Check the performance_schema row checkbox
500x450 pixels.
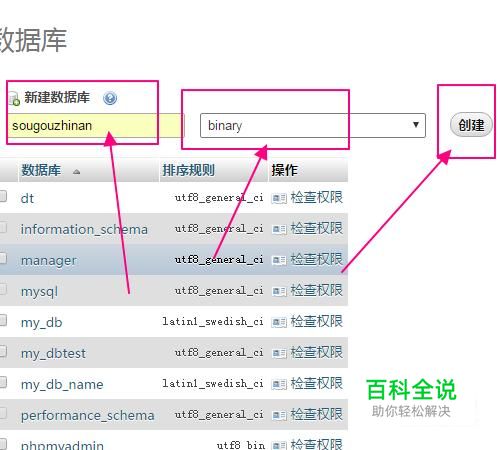click(3, 413)
